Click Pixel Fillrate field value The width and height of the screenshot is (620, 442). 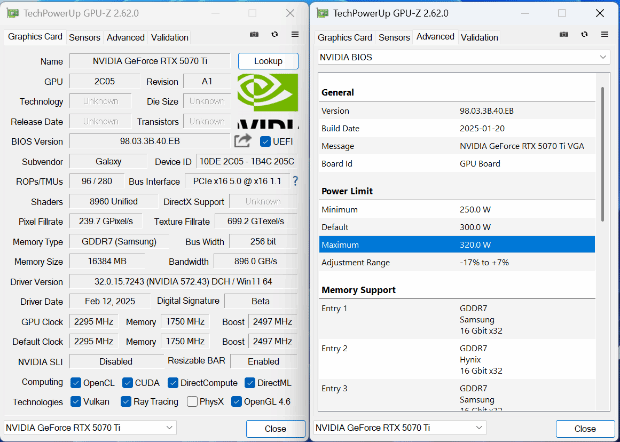tap(106, 221)
